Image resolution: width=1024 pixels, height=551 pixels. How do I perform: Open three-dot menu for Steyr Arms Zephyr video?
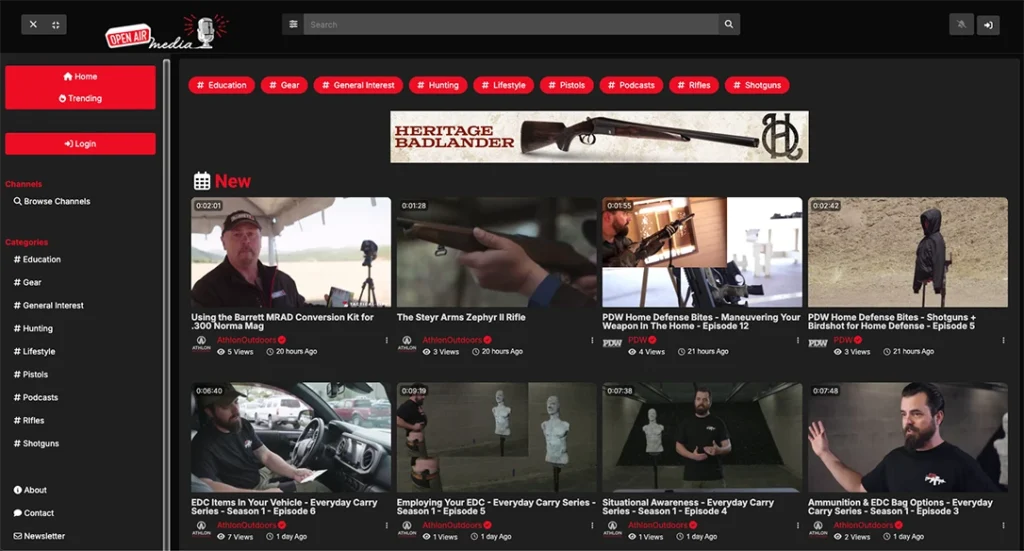(x=593, y=341)
